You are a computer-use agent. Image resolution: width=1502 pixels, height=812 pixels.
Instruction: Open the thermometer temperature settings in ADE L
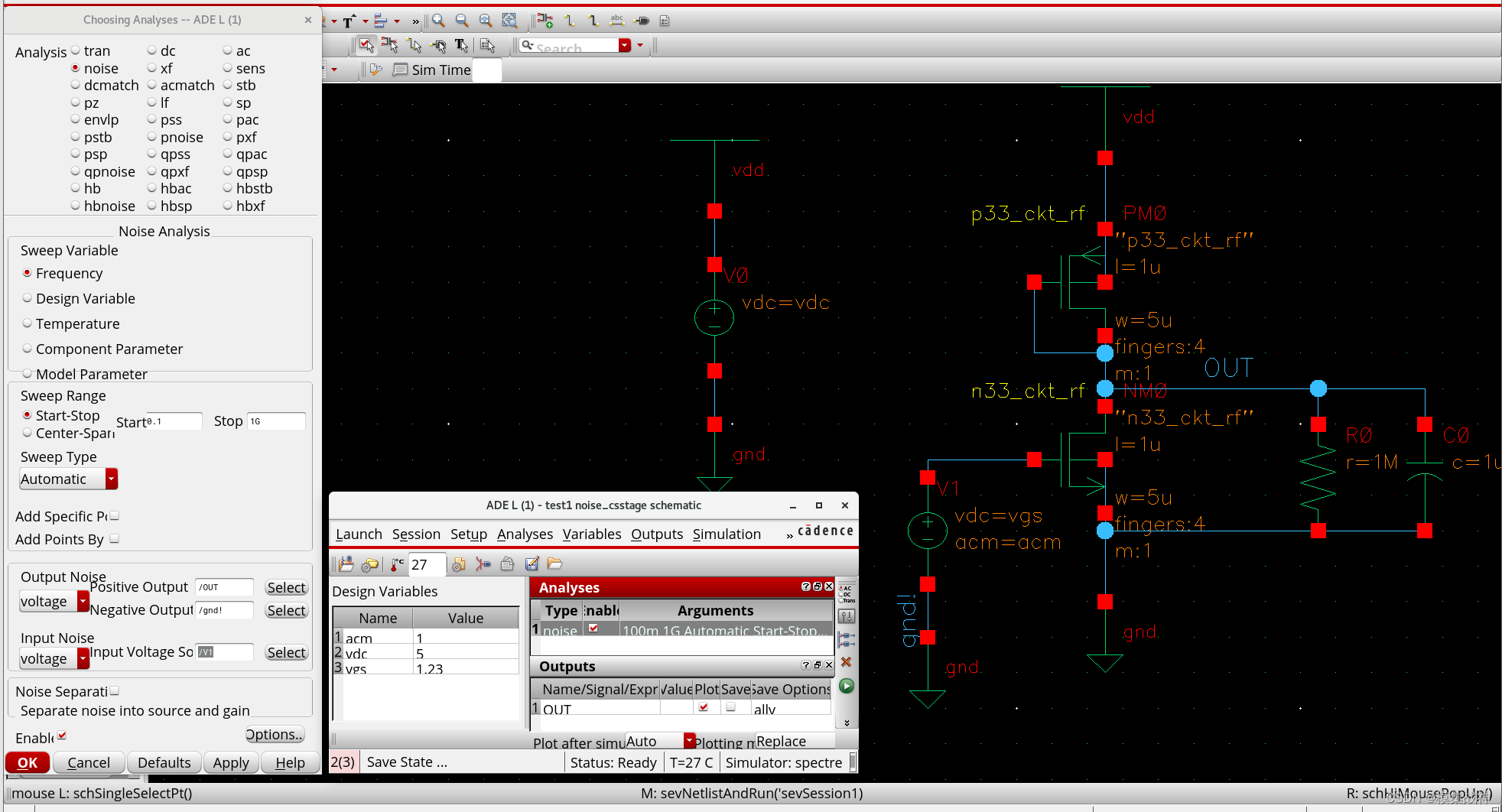coord(396,564)
